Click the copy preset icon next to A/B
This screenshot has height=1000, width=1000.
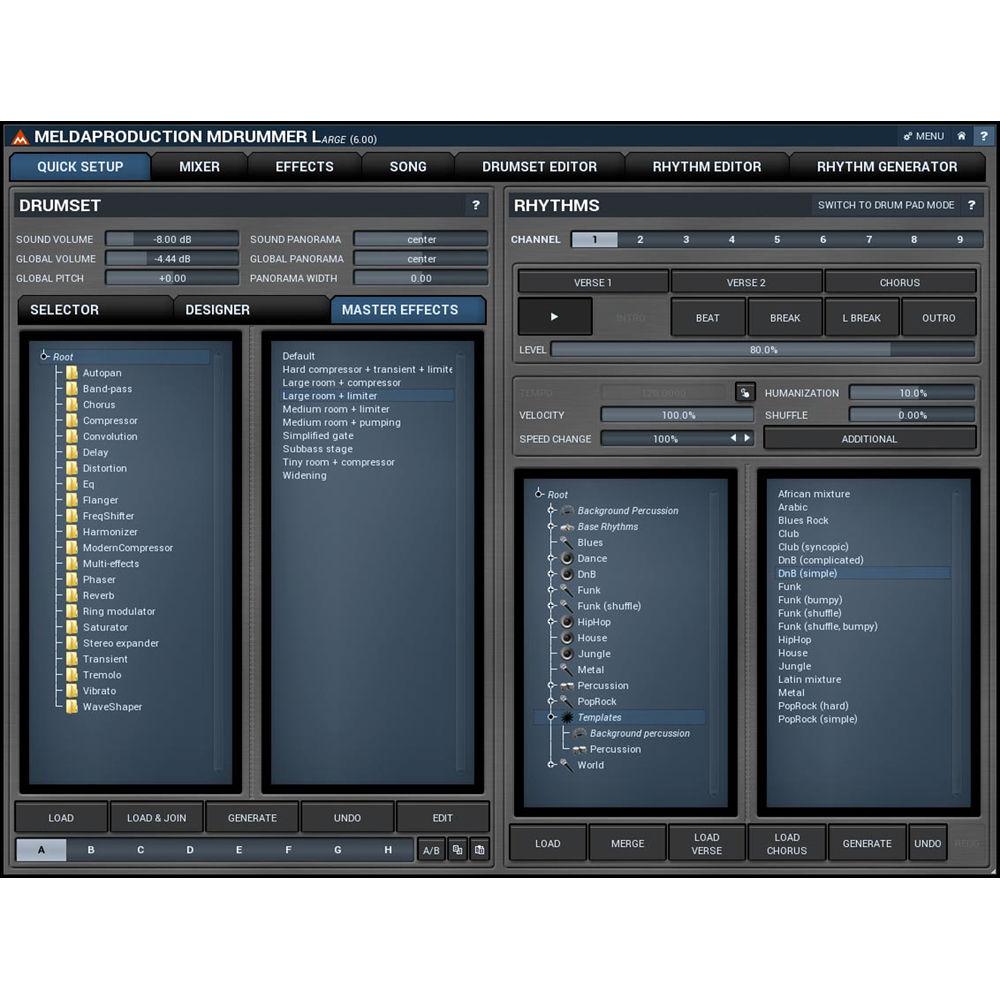[x=458, y=849]
